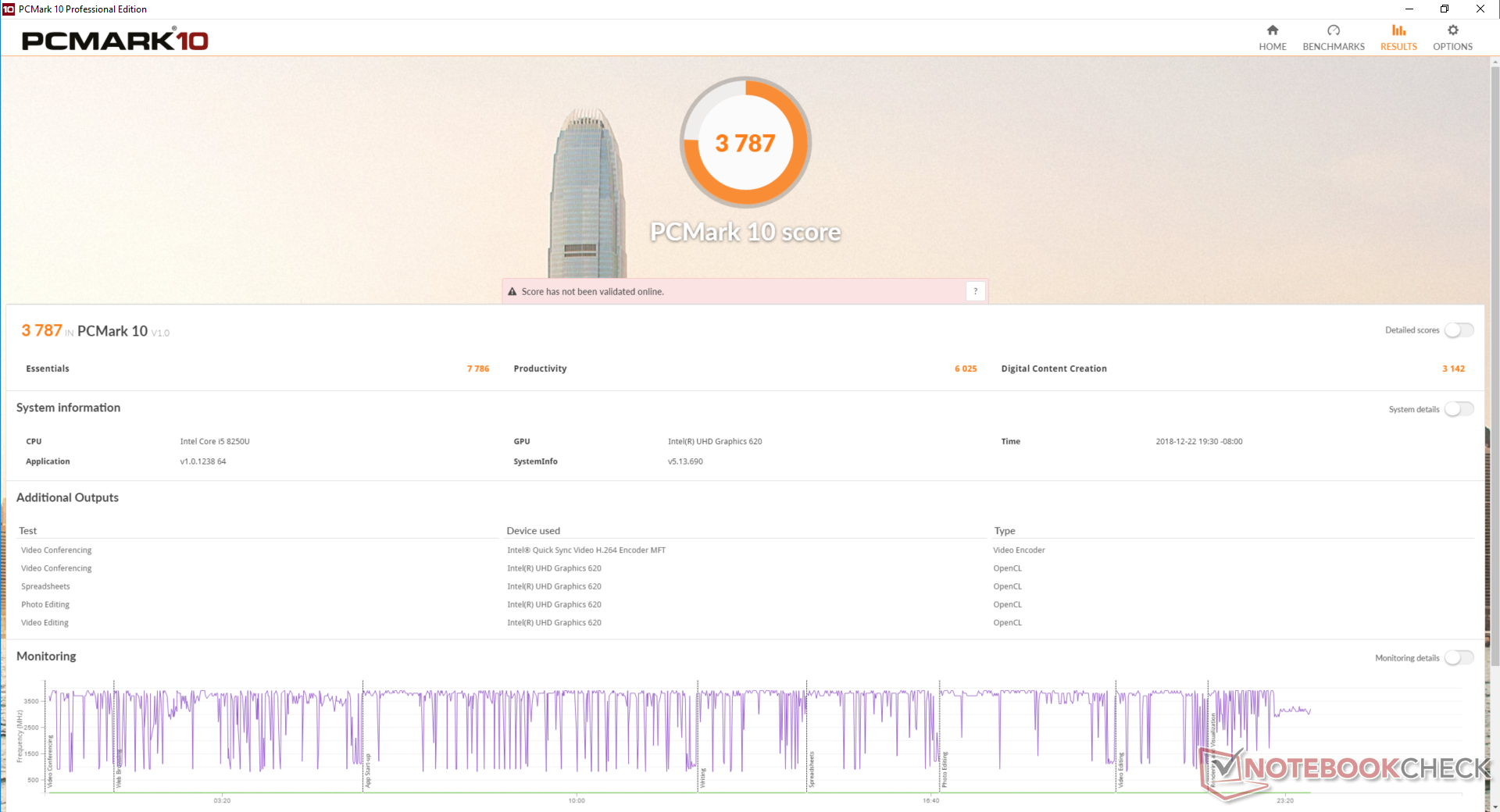
Task: Click the Web Browsing marker in monitoring chart
Action: pyautogui.click(x=119, y=769)
